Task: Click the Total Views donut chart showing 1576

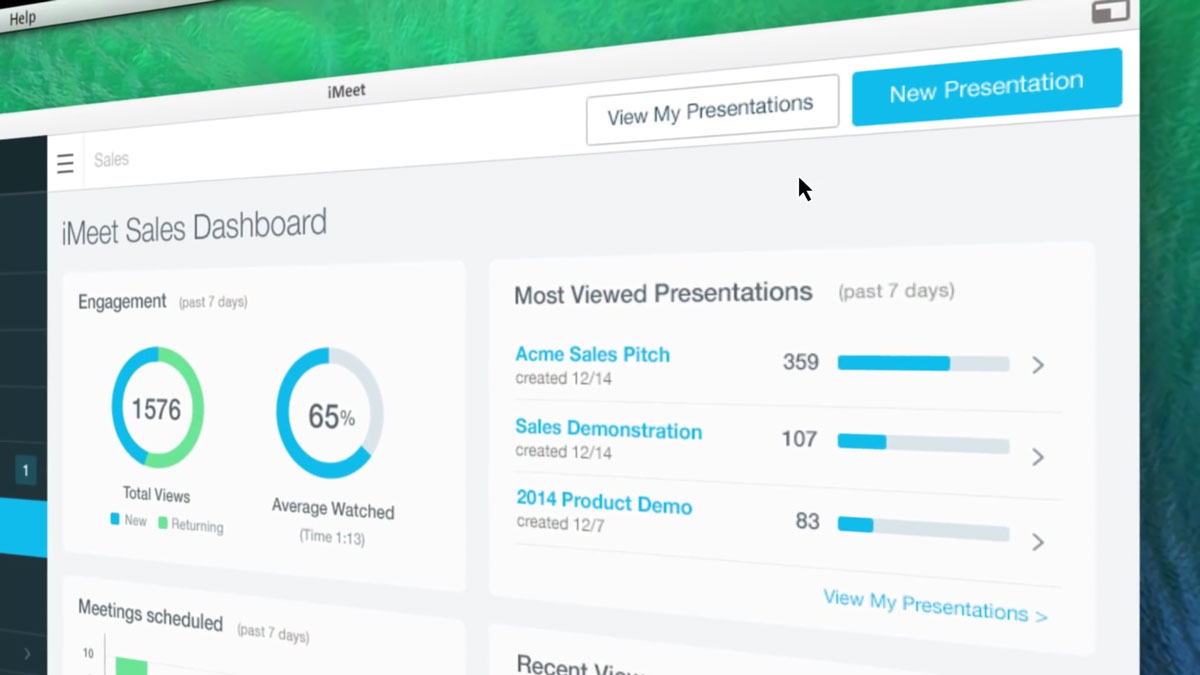Action: (x=157, y=407)
